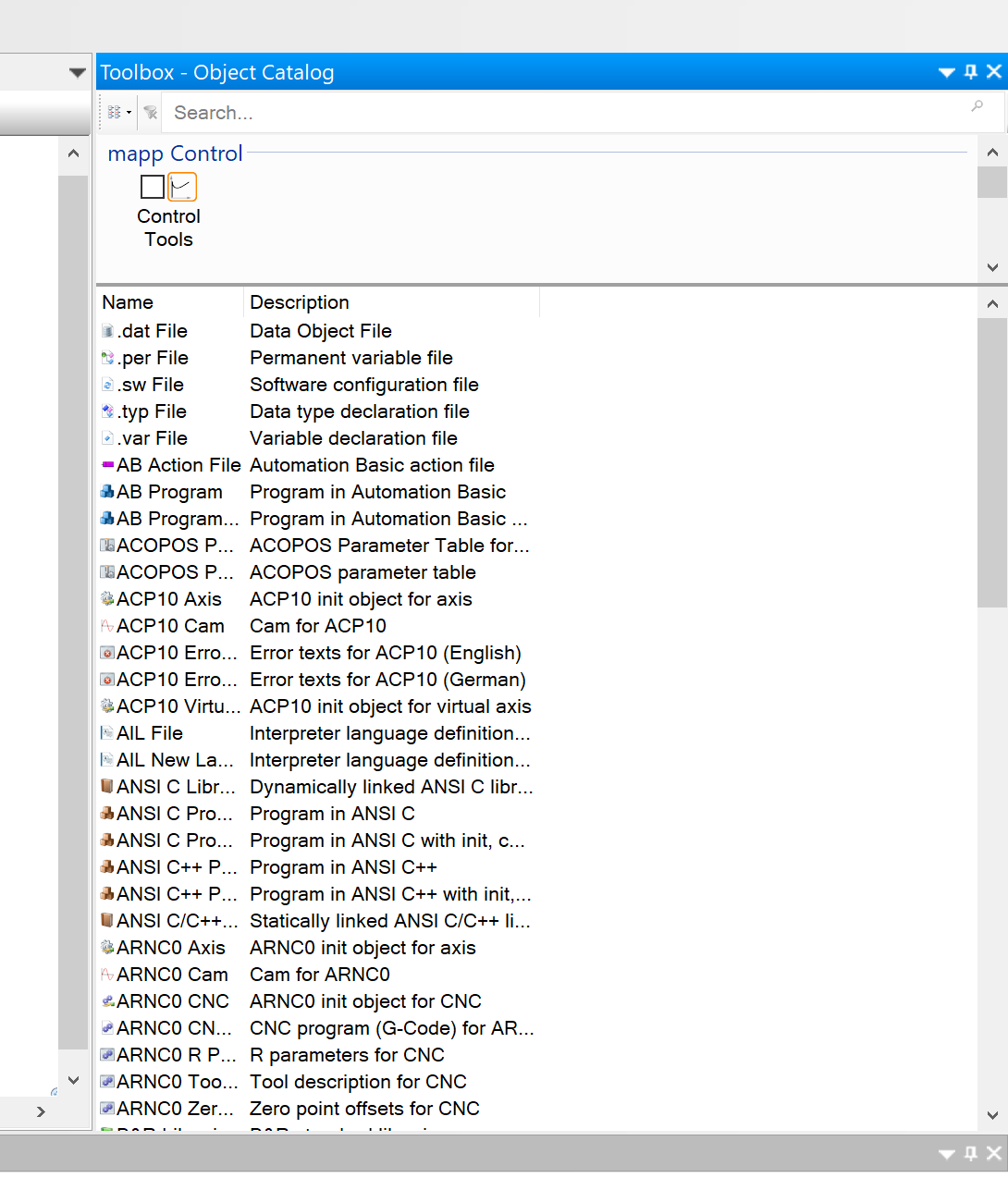Select 'Program in Automation Basic ...' truncated description
1008x1178 pixels.
tap(388, 519)
